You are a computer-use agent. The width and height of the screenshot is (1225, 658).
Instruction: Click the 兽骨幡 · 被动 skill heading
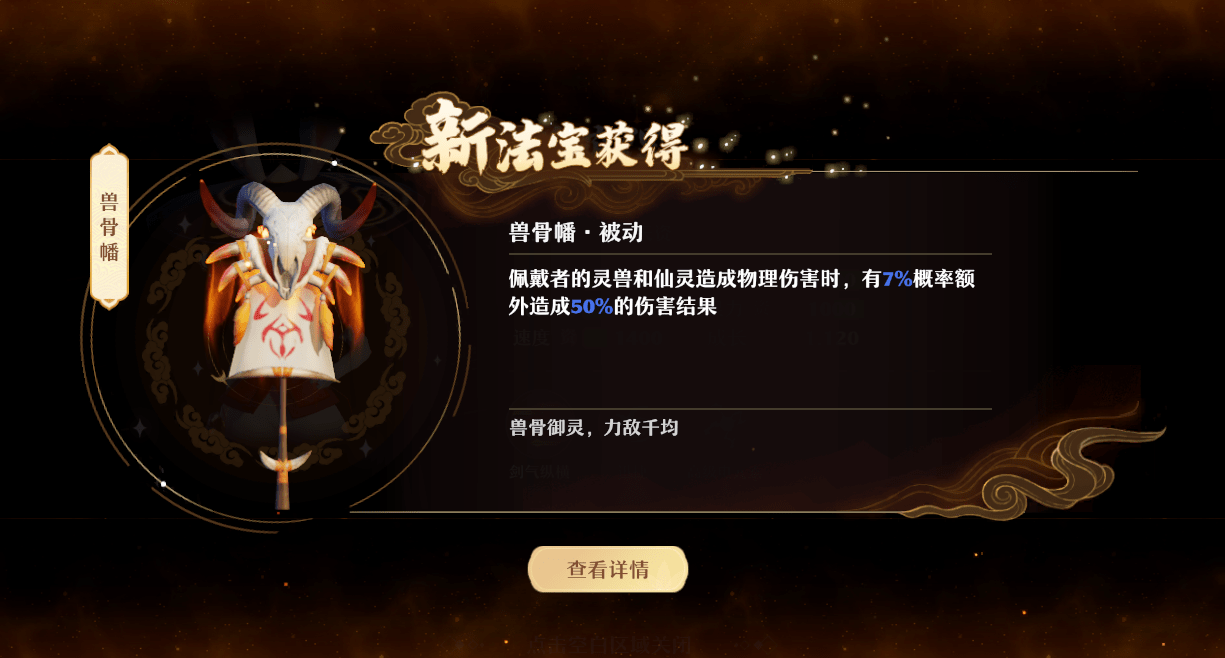(575, 233)
